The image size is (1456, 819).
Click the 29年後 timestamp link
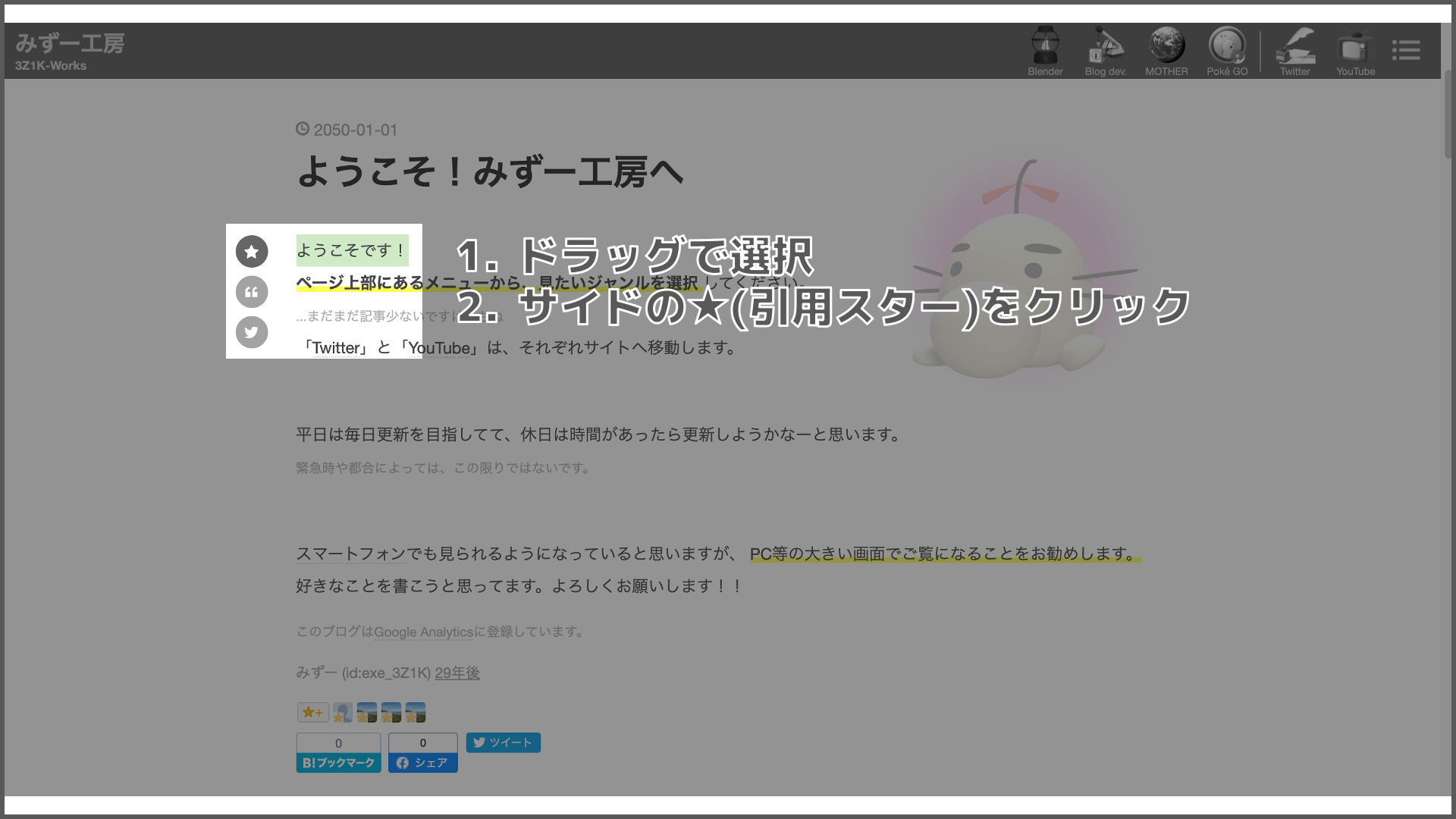coord(457,673)
